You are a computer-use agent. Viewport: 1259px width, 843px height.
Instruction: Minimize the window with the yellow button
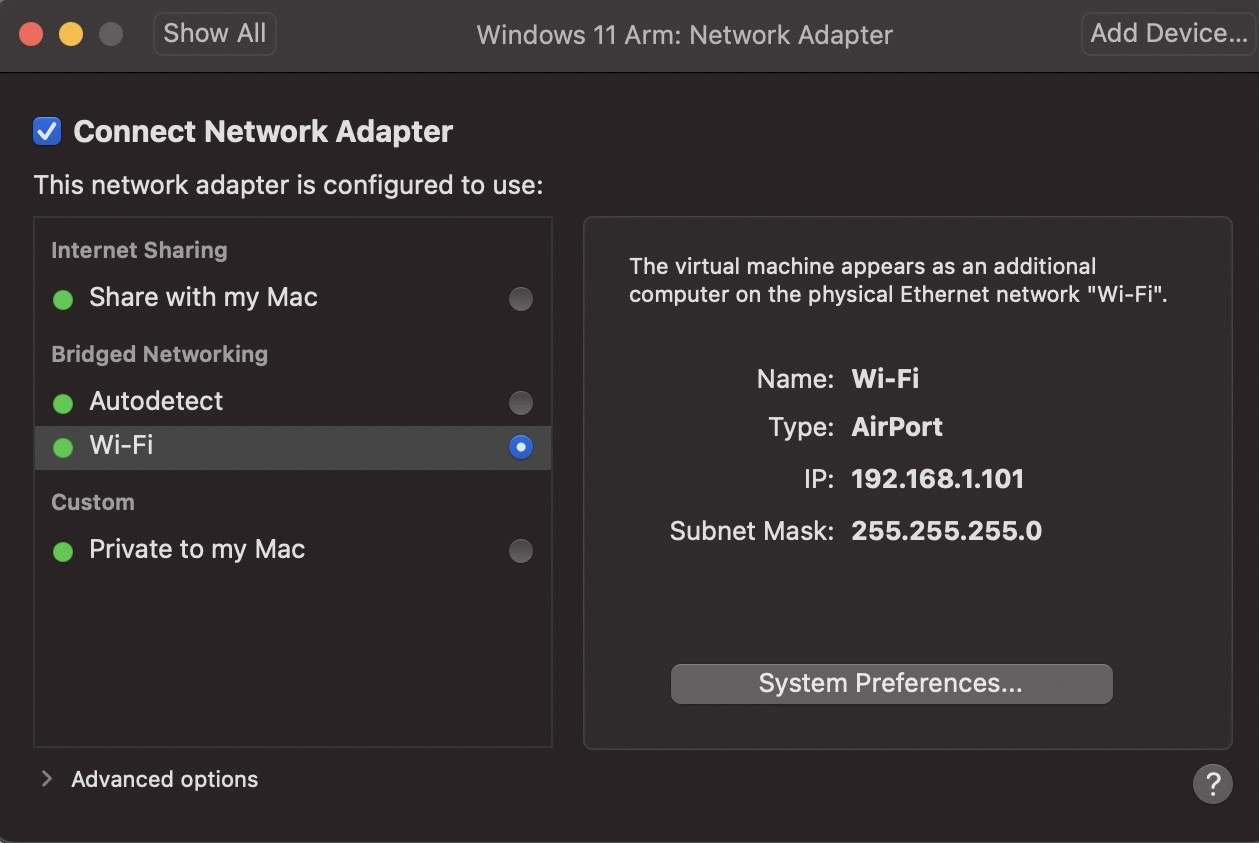71,34
